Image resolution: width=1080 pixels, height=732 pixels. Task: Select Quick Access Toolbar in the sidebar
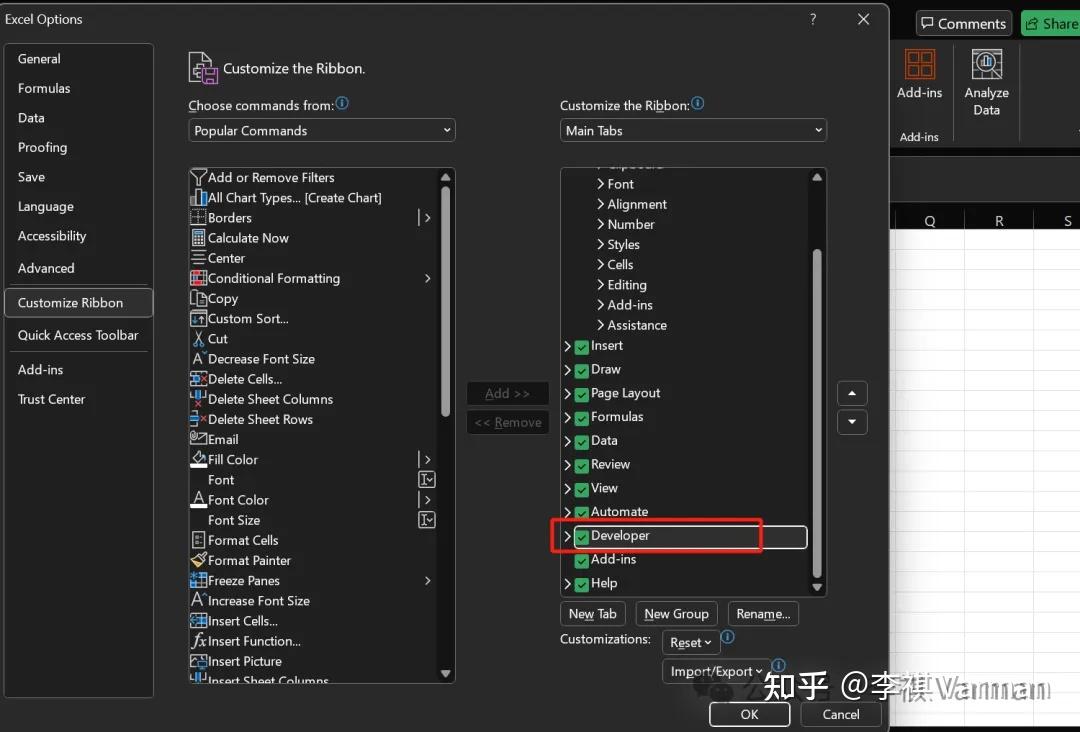pos(78,335)
